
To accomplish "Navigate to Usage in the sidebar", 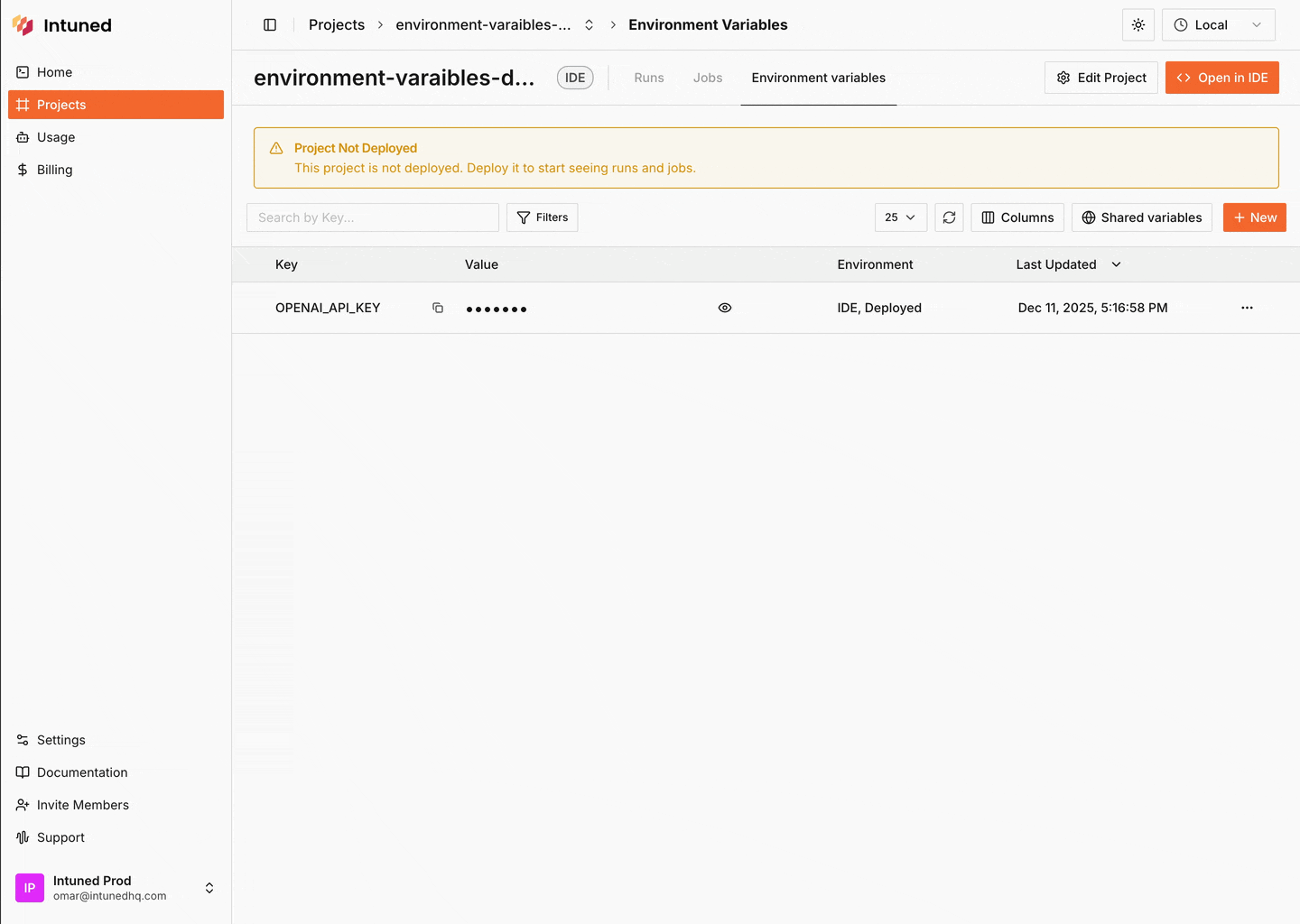I will pyautogui.click(x=54, y=137).
